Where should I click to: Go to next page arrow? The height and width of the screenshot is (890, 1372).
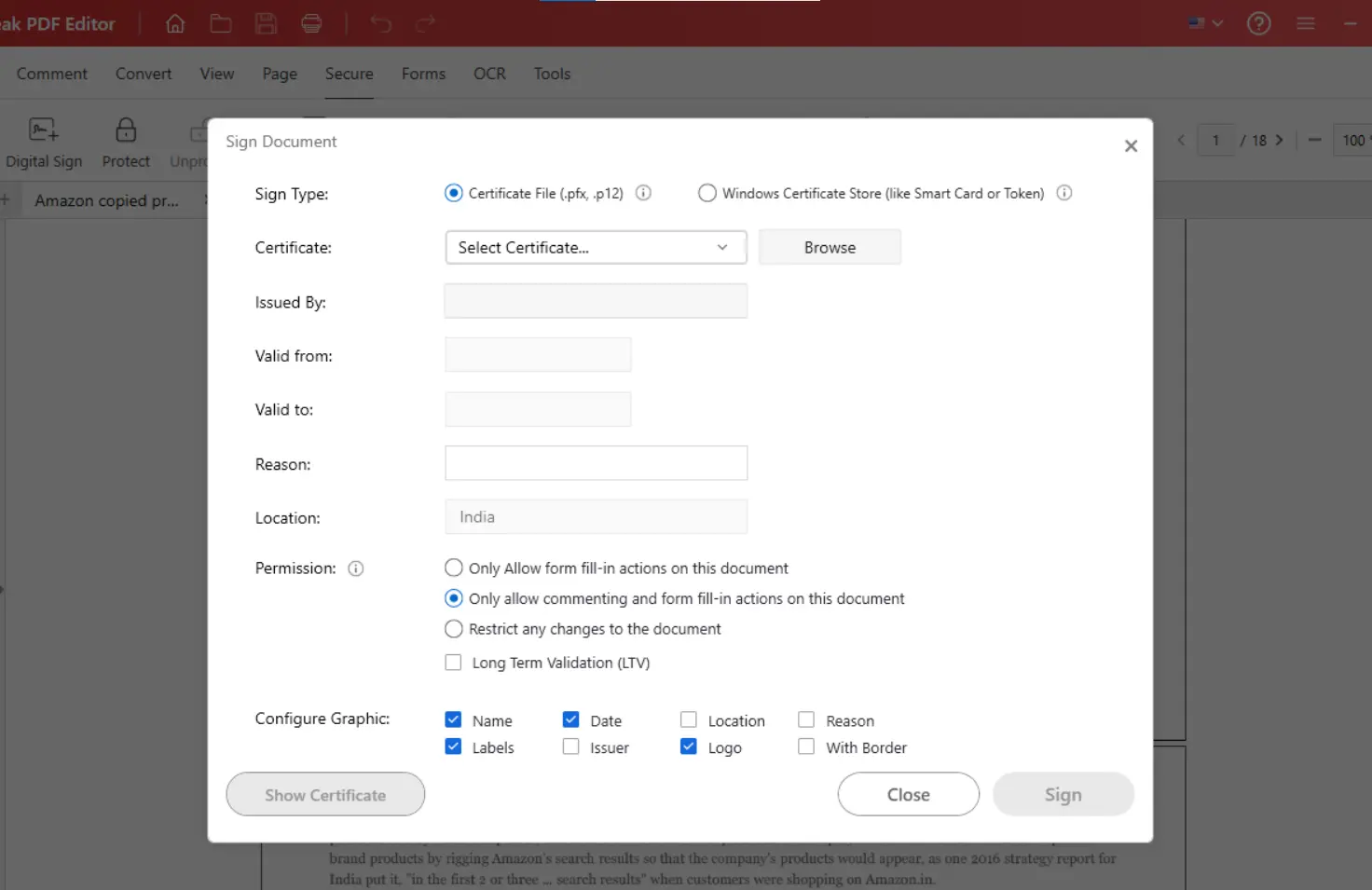tap(1280, 140)
